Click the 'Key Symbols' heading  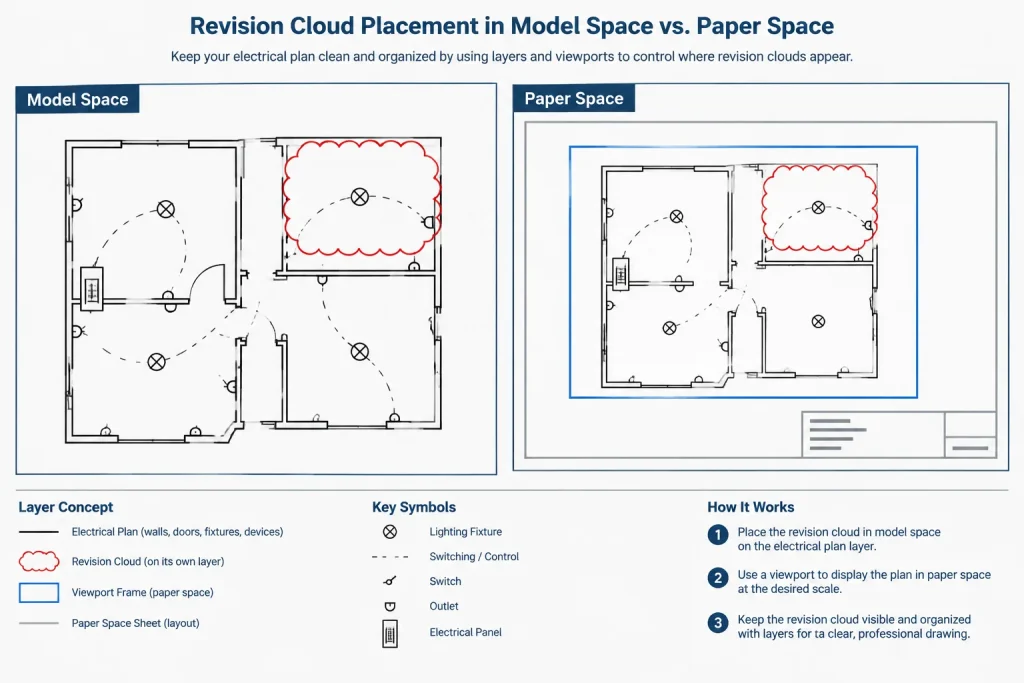point(414,507)
